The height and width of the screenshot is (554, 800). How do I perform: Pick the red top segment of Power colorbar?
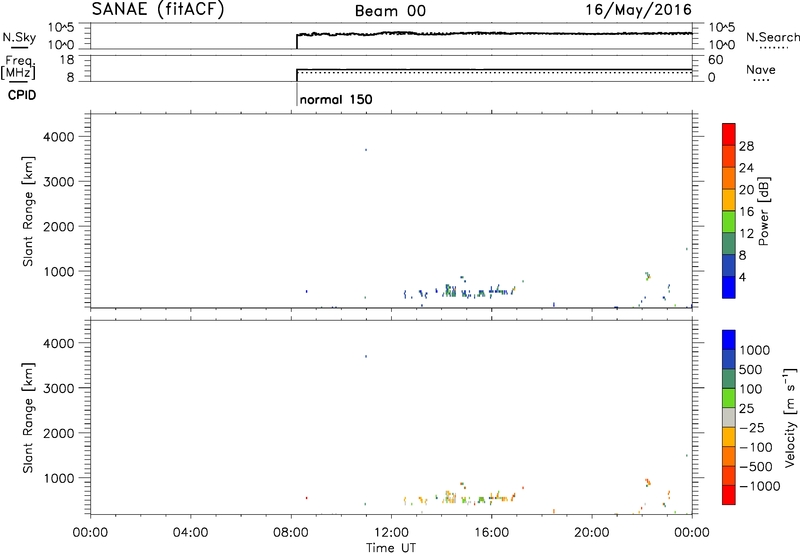(x=729, y=134)
